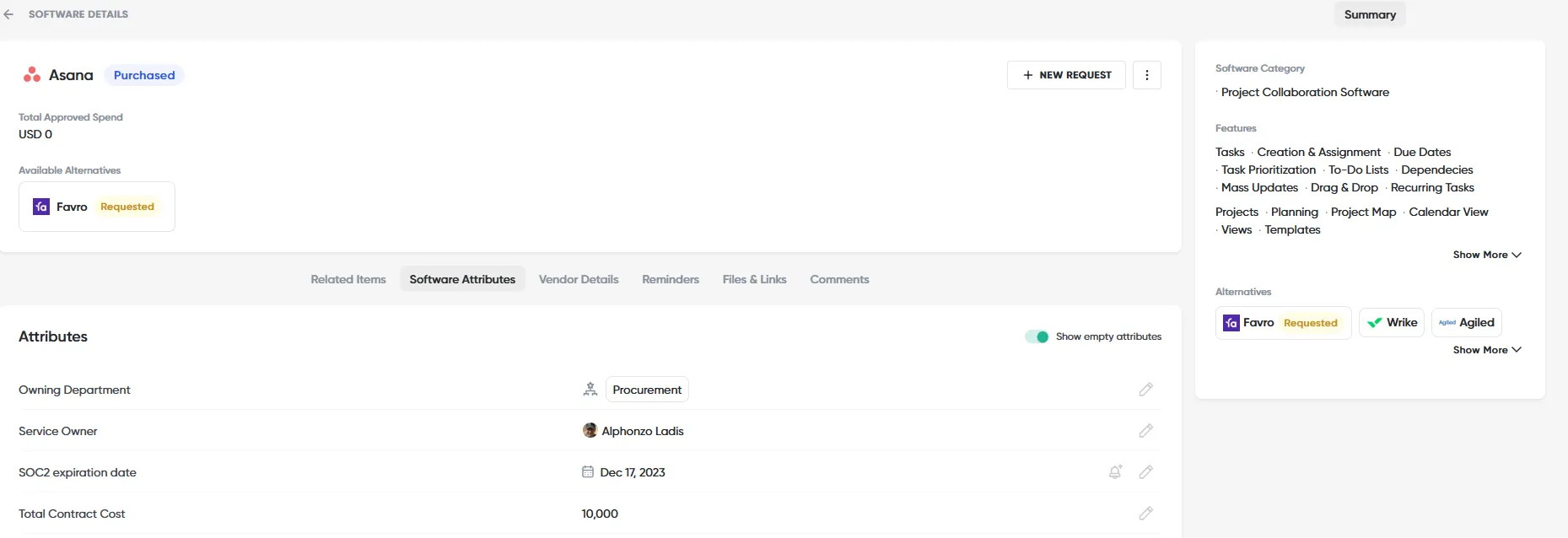The width and height of the screenshot is (1568, 538).
Task: Click the Dependecies feature
Action: point(1437,169)
